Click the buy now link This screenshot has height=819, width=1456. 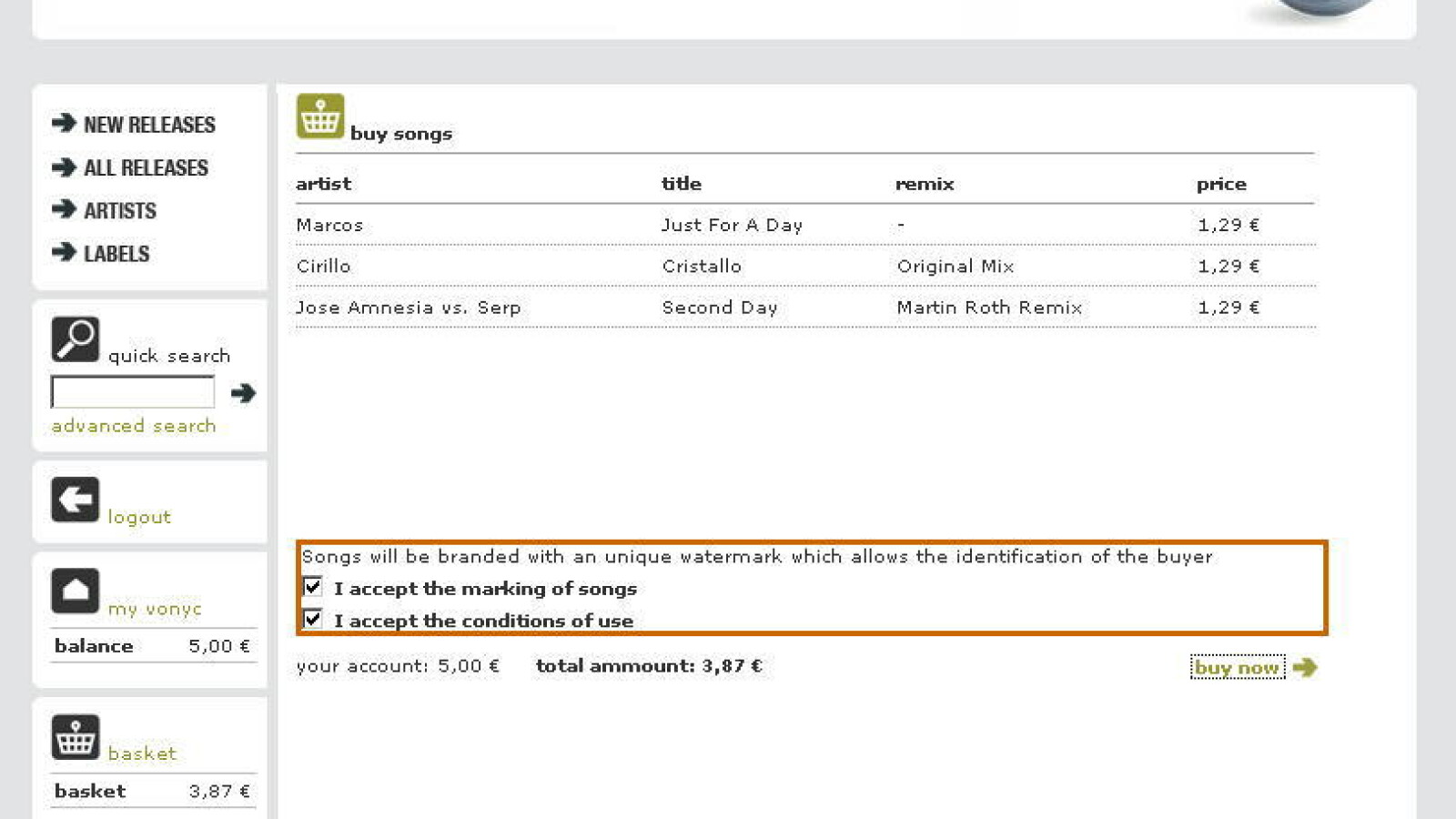point(1237,668)
